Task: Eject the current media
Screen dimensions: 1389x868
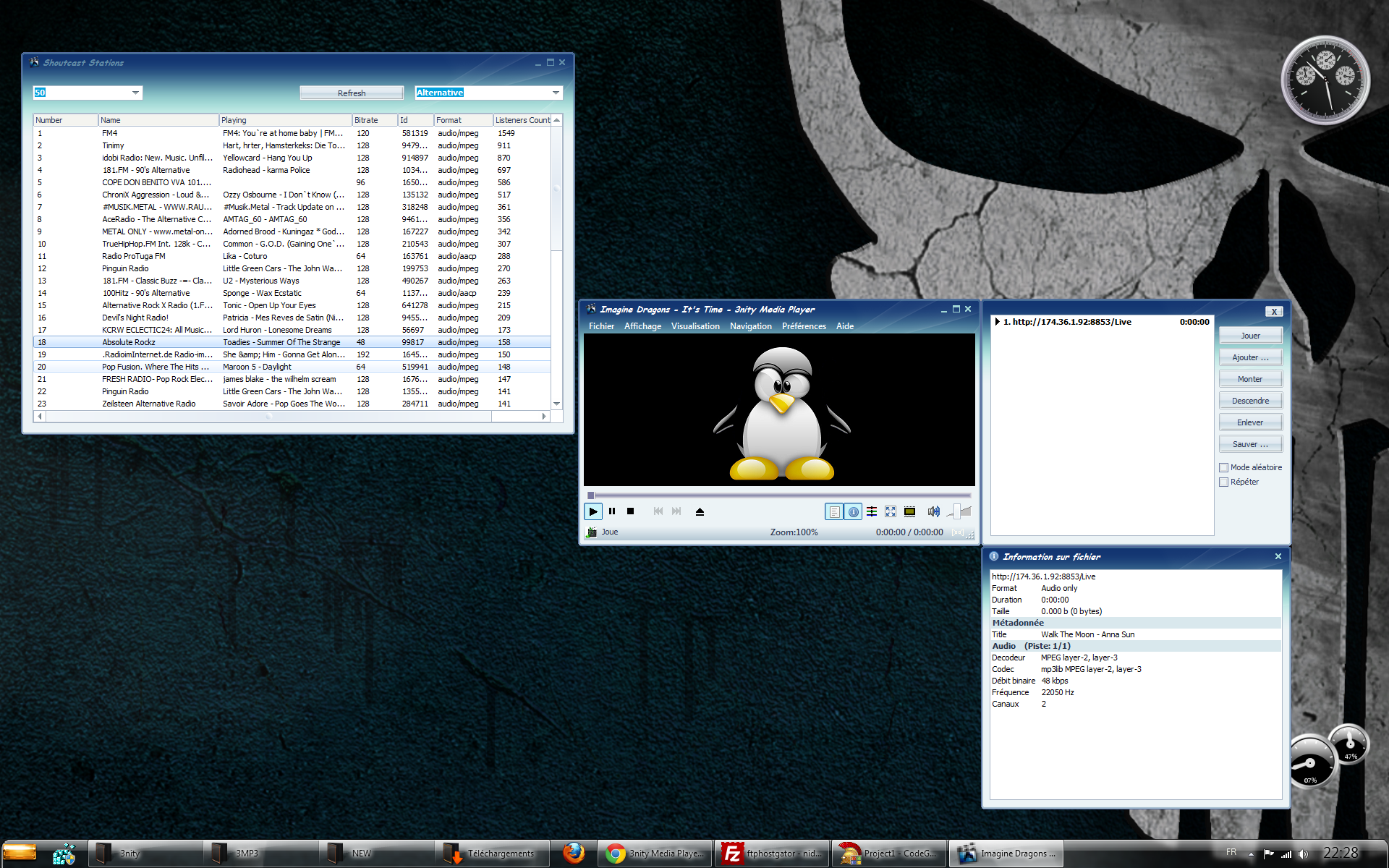Action: (x=700, y=511)
